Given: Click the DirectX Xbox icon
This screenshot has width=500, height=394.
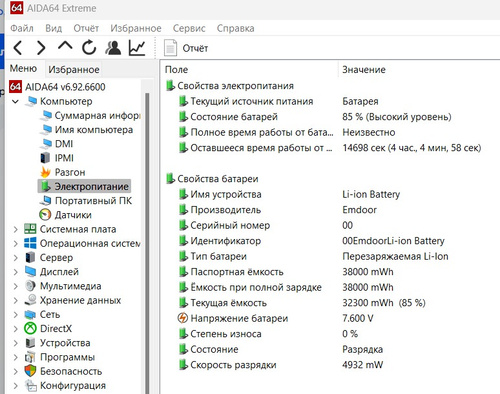Looking at the screenshot, I should 30,329.
